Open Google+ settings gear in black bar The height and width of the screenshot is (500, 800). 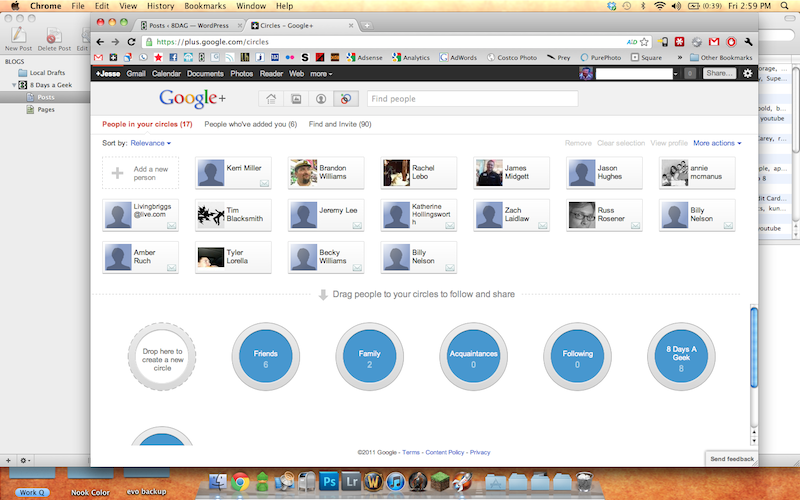click(747, 73)
